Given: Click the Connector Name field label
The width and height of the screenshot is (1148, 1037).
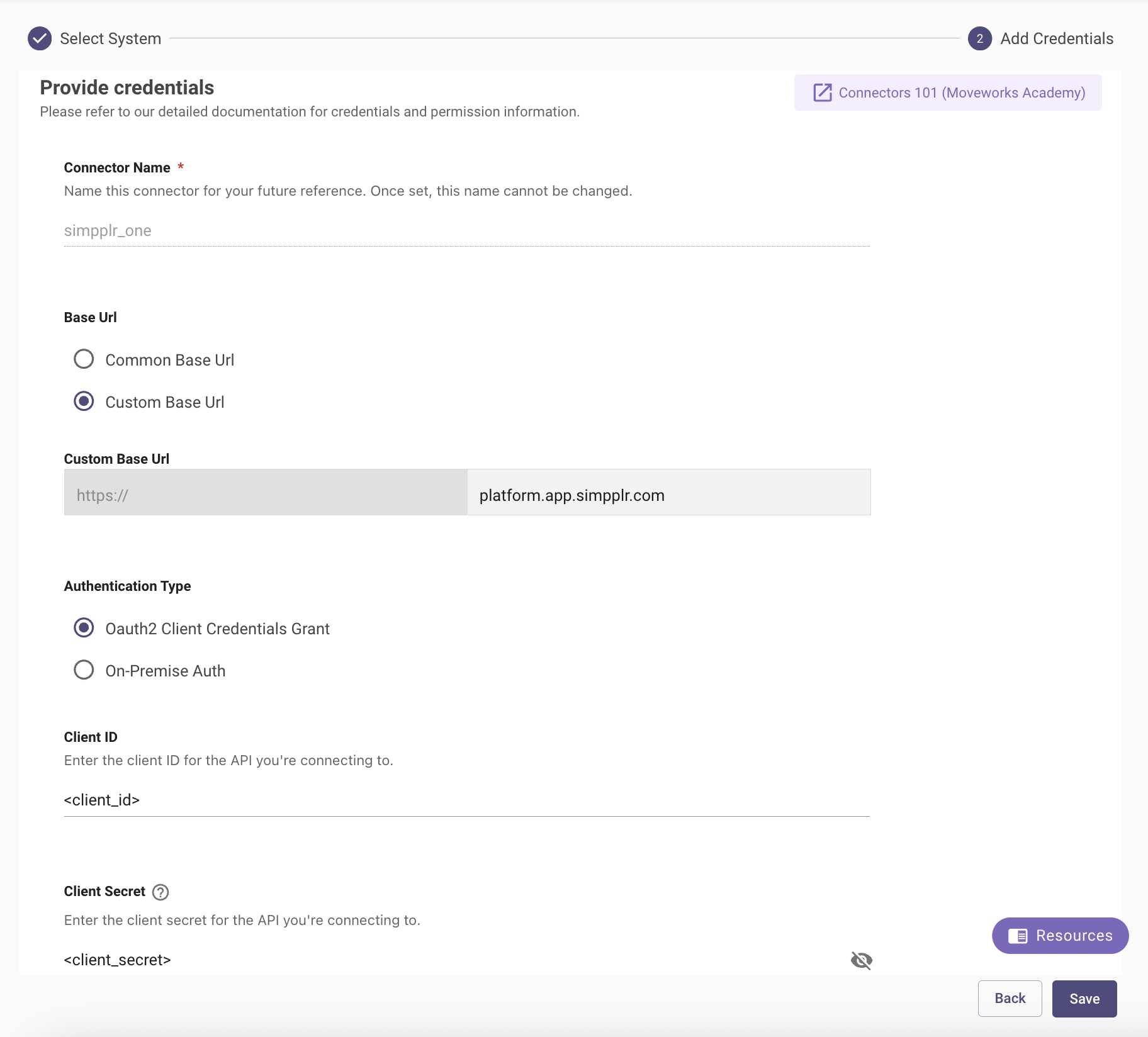Looking at the screenshot, I should coord(117,168).
